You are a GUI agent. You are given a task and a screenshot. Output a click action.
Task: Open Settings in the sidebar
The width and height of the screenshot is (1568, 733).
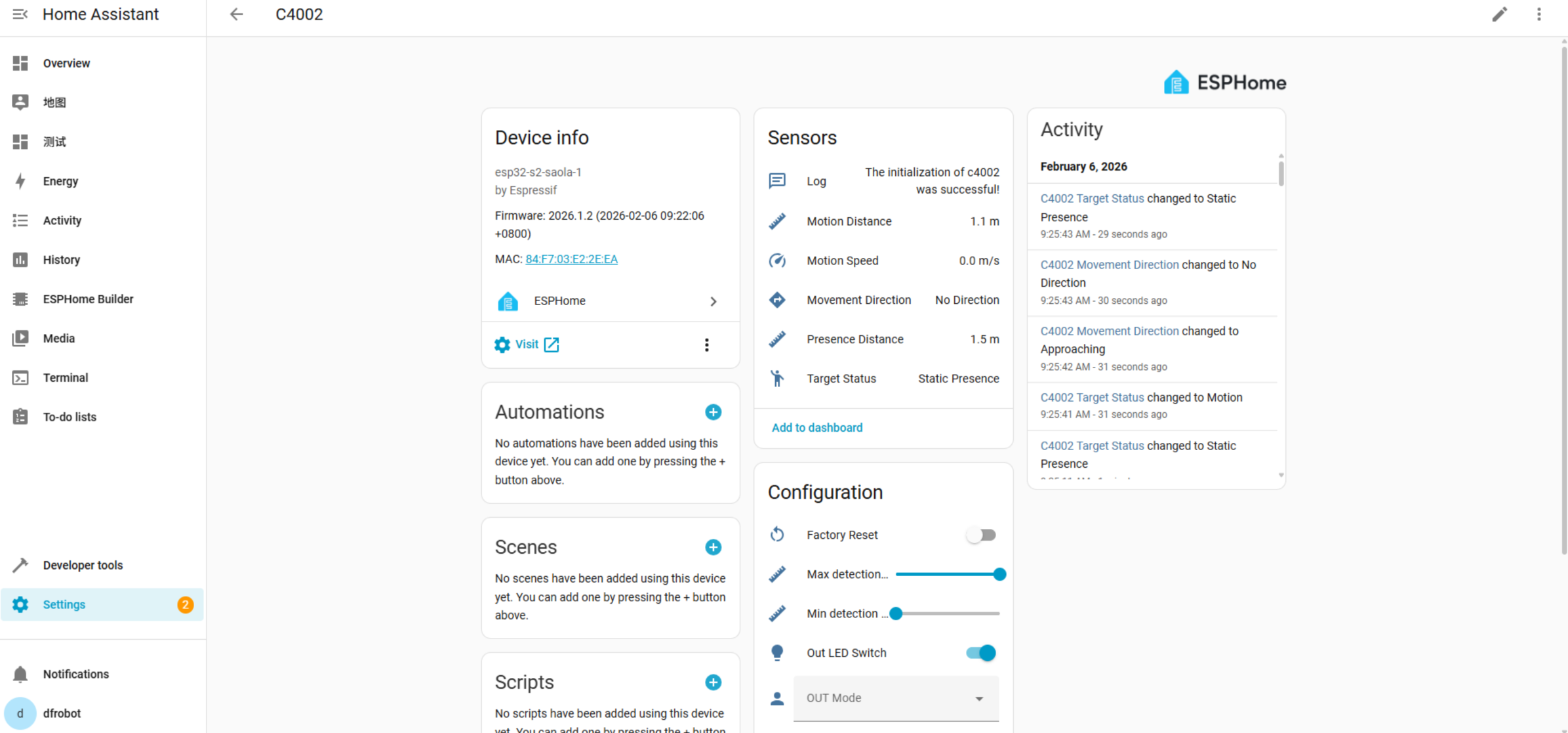click(x=102, y=604)
